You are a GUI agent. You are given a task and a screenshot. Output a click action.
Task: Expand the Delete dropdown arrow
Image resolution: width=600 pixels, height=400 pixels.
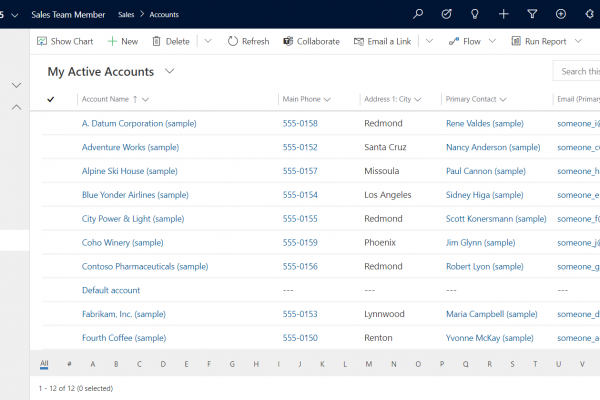click(x=208, y=41)
